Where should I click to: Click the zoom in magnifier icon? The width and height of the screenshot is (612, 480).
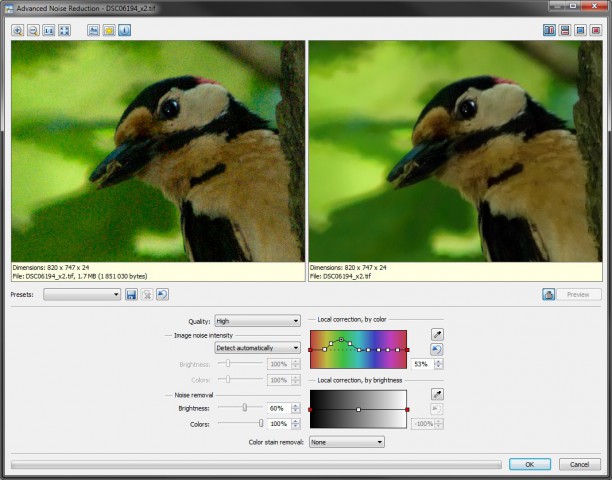click(x=17, y=30)
